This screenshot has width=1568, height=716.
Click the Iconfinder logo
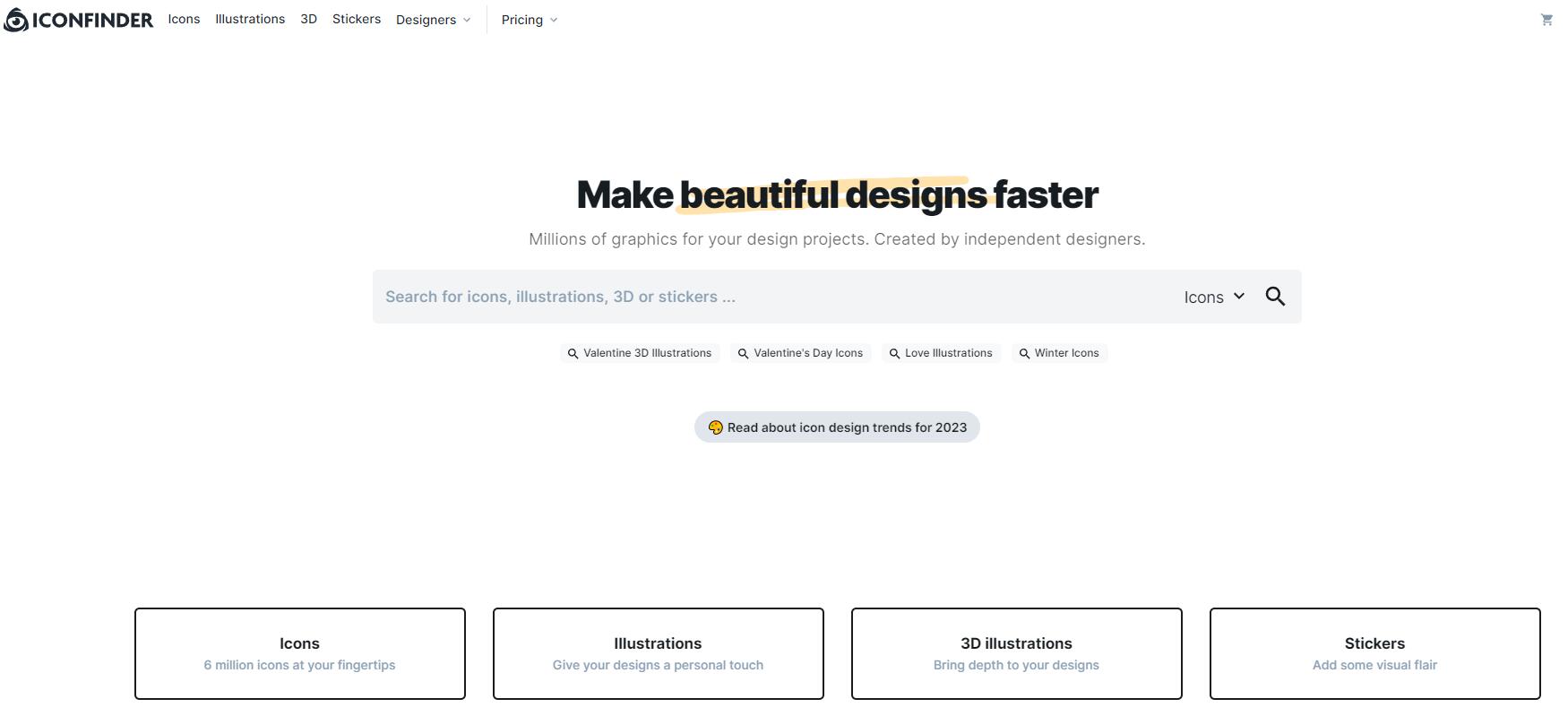78,20
